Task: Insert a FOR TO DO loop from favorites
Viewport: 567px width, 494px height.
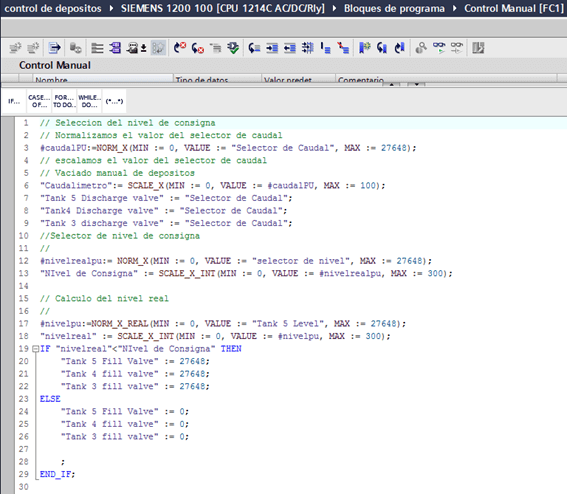Action: click(64, 101)
